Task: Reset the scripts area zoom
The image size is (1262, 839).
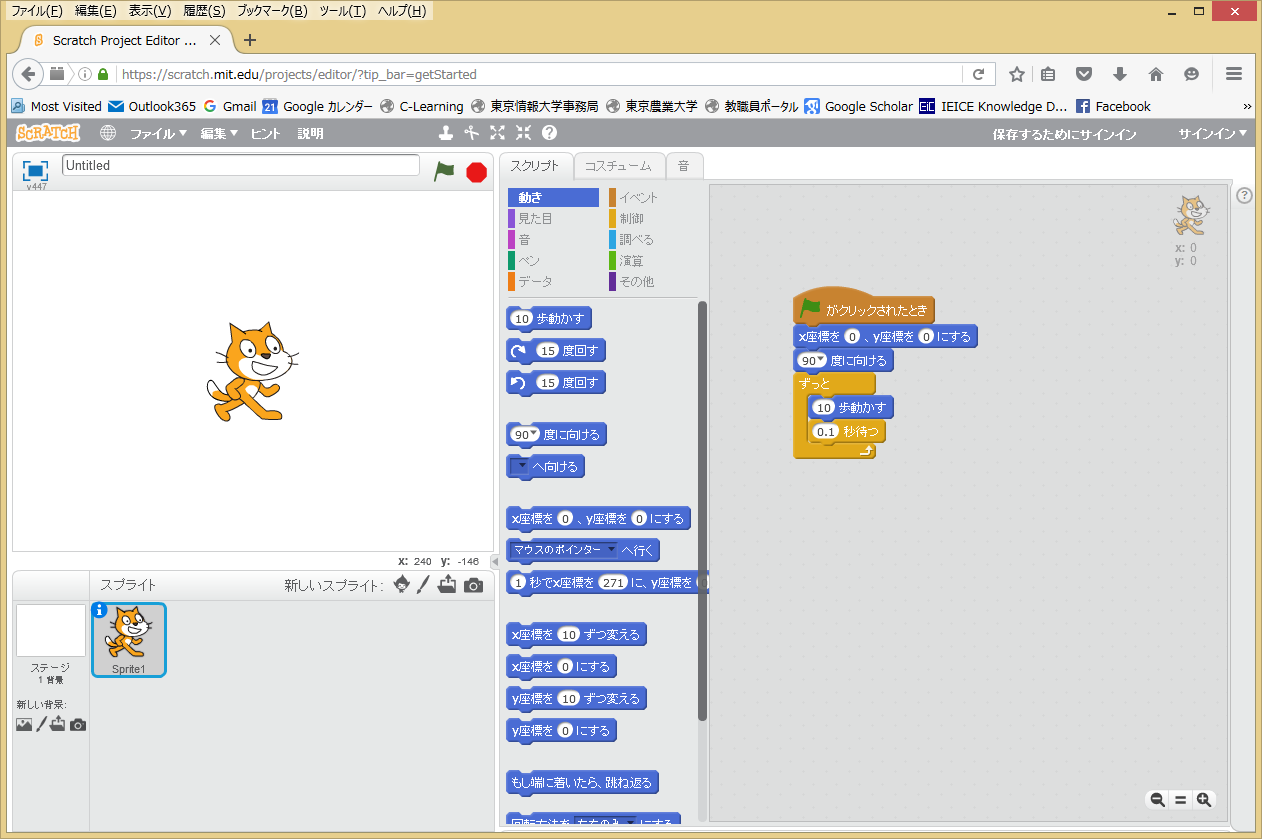Action: (1180, 799)
